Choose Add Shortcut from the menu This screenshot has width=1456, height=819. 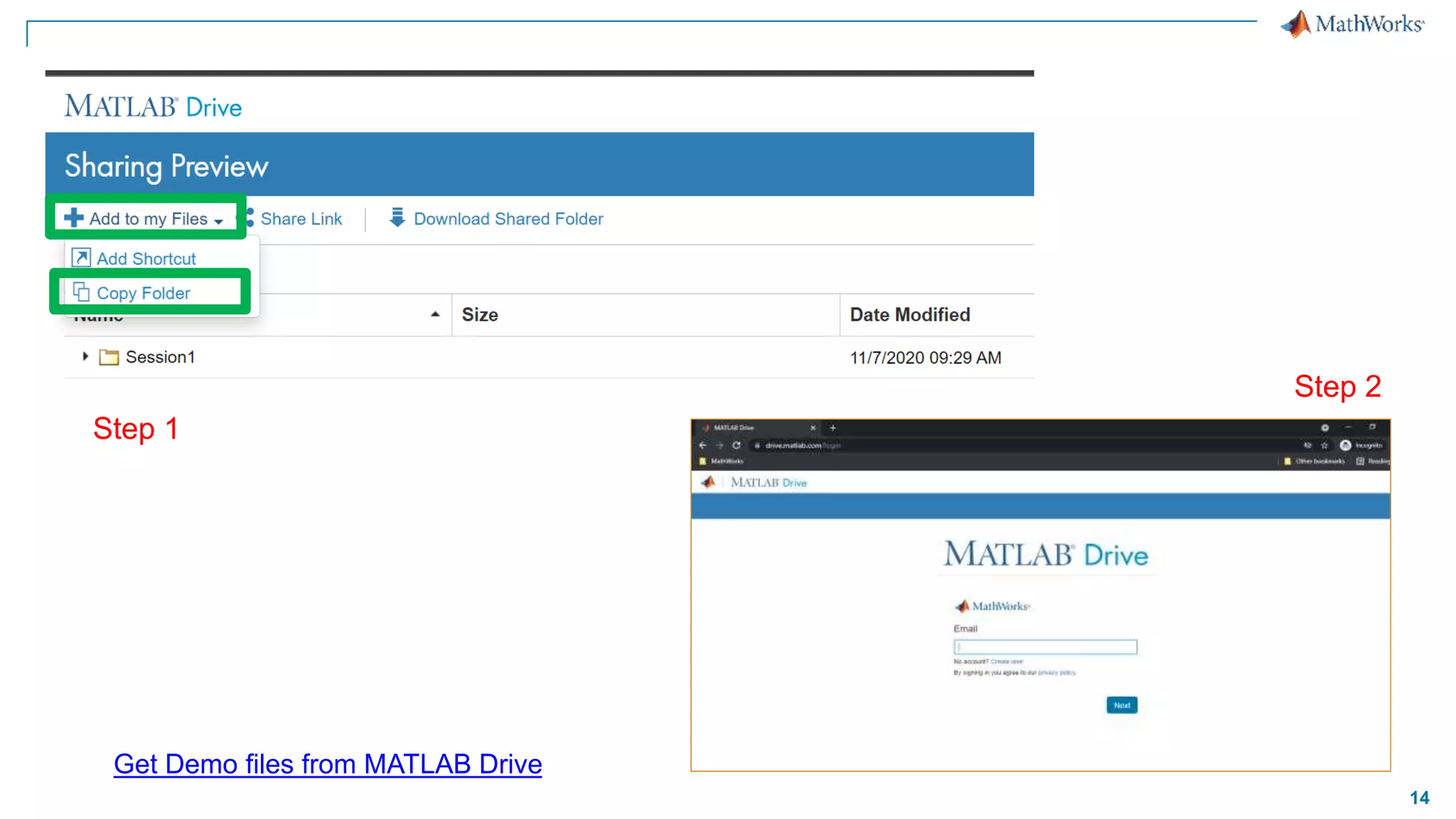pos(134,259)
